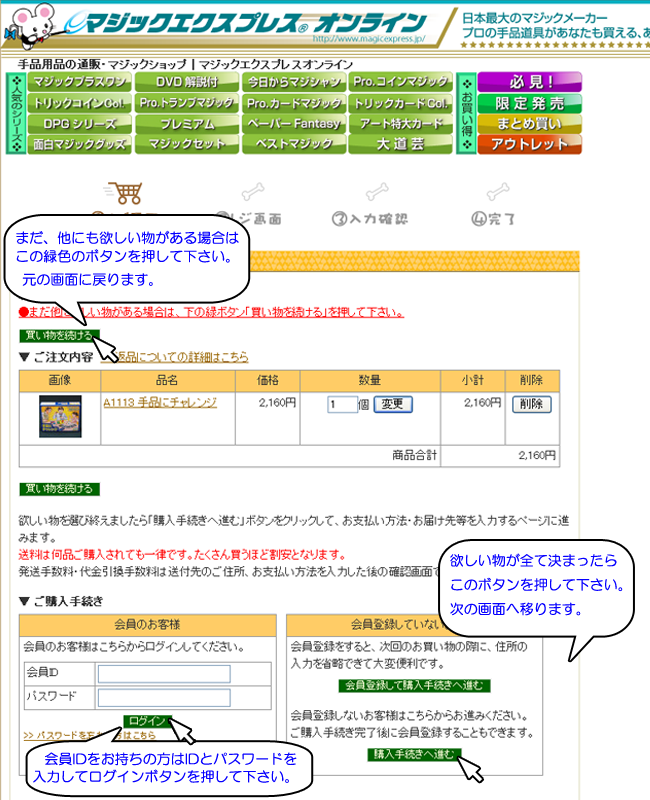650x800 pixels.
Task: Click lower 買い物を続ける button below the order table
Action: pos(59,489)
